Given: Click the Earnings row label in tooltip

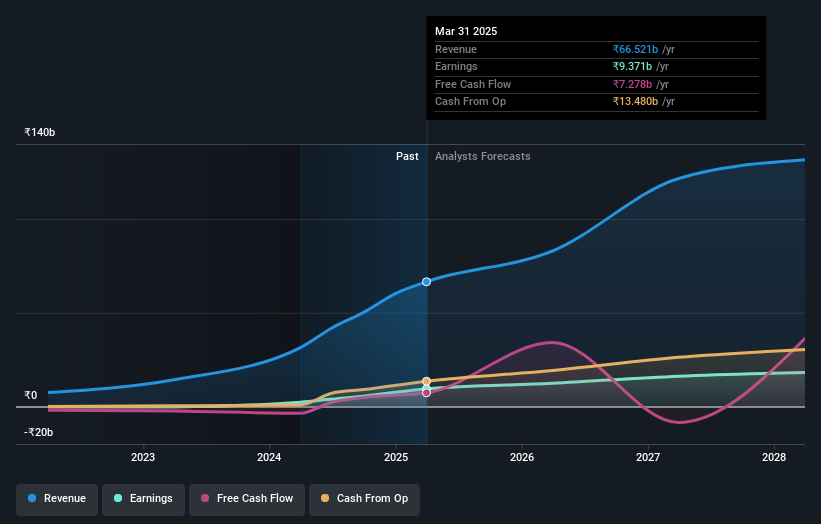Looking at the screenshot, I should [456, 66].
